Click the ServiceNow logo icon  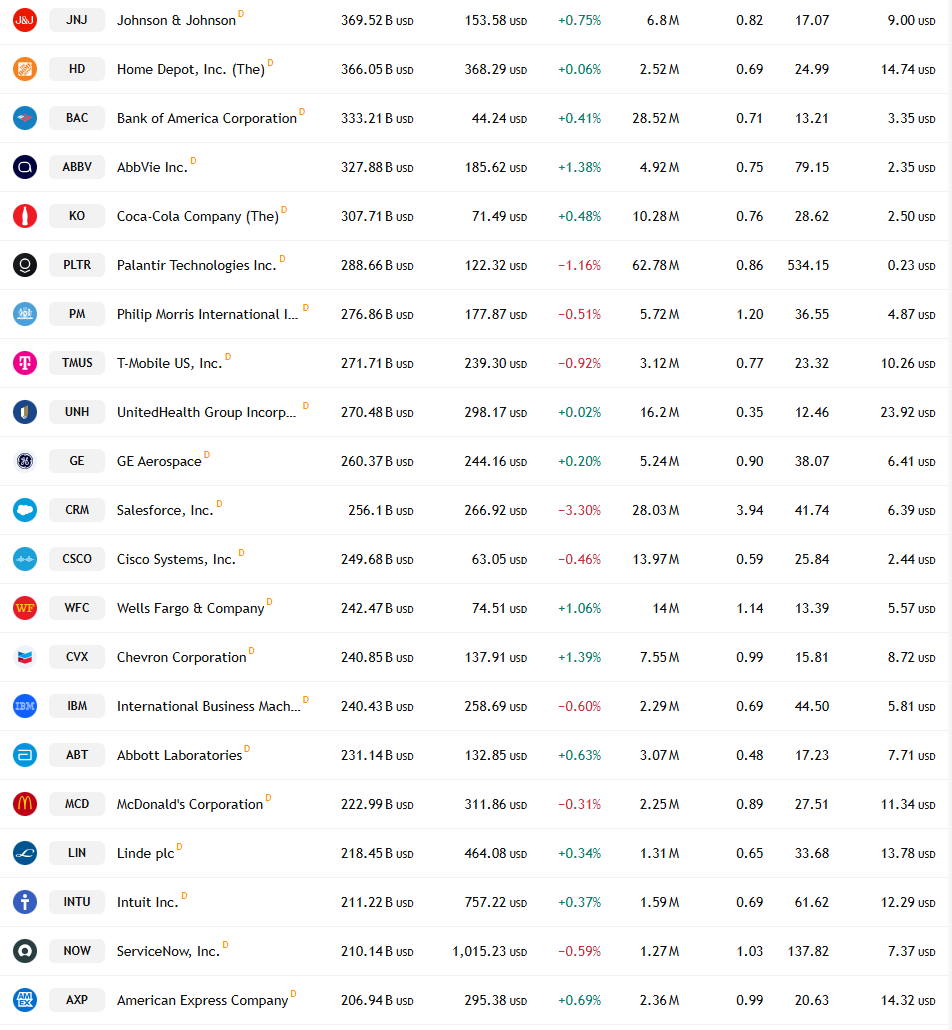click(x=25, y=951)
